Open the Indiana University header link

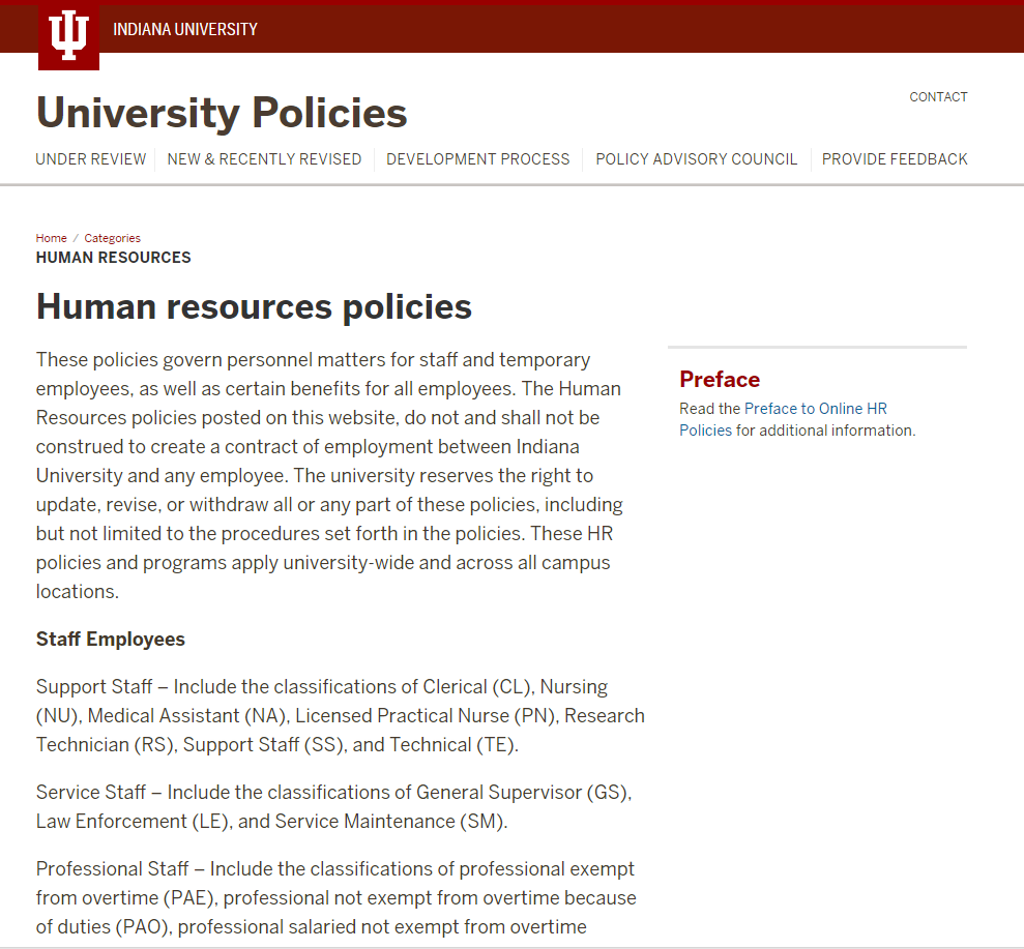(x=185, y=29)
